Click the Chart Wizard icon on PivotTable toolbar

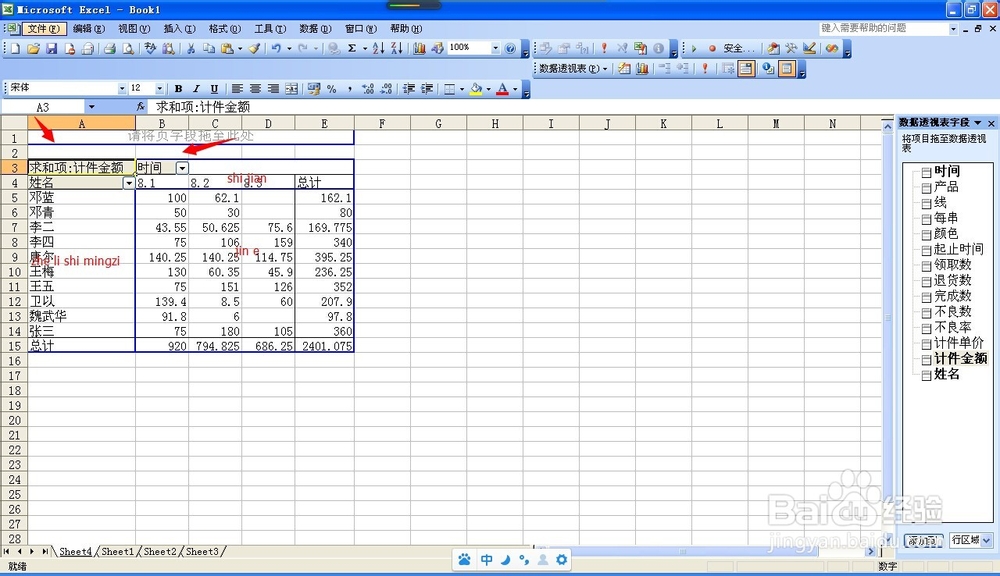pos(642,68)
